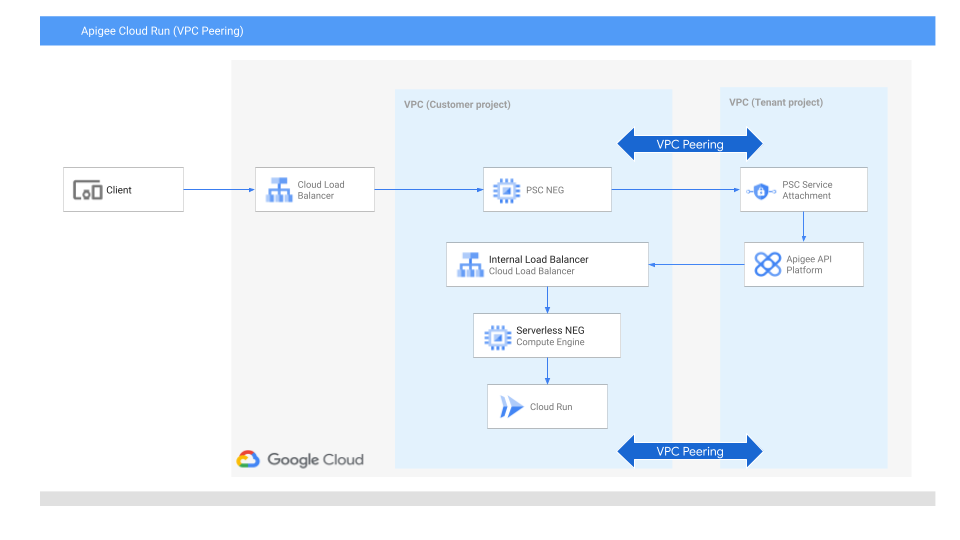Select the 'PSC NEG' label

tap(545, 190)
